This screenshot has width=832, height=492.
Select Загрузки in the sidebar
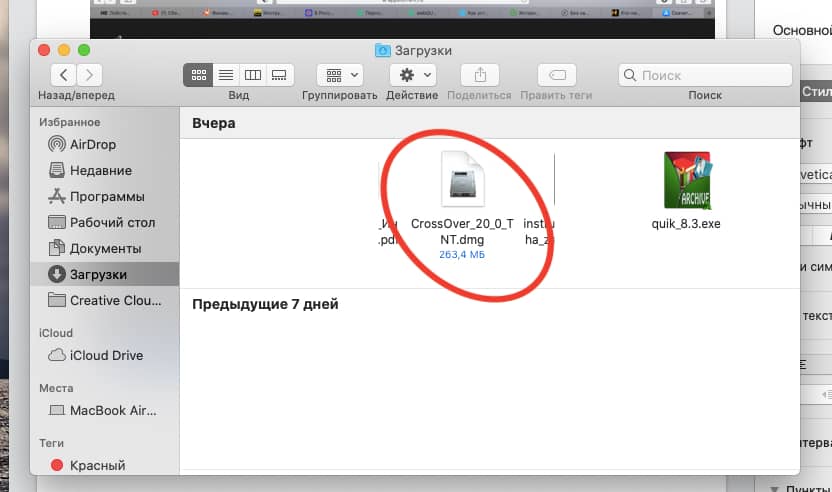click(x=105, y=274)
